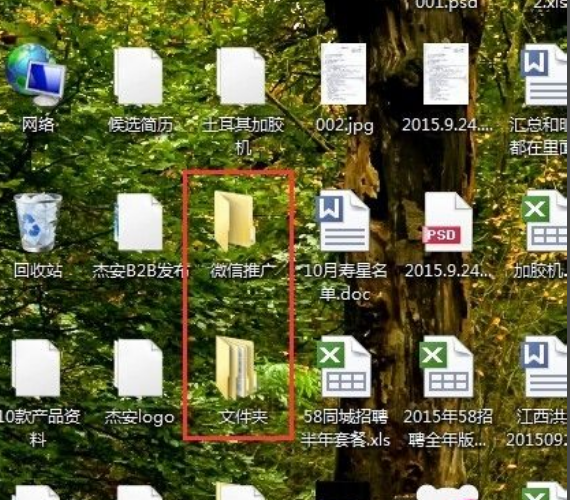Open the 2015年58招聘全年版 Excel file
Image resolution: width=570 pixels, height=500 pixels.
click(447, 367)
